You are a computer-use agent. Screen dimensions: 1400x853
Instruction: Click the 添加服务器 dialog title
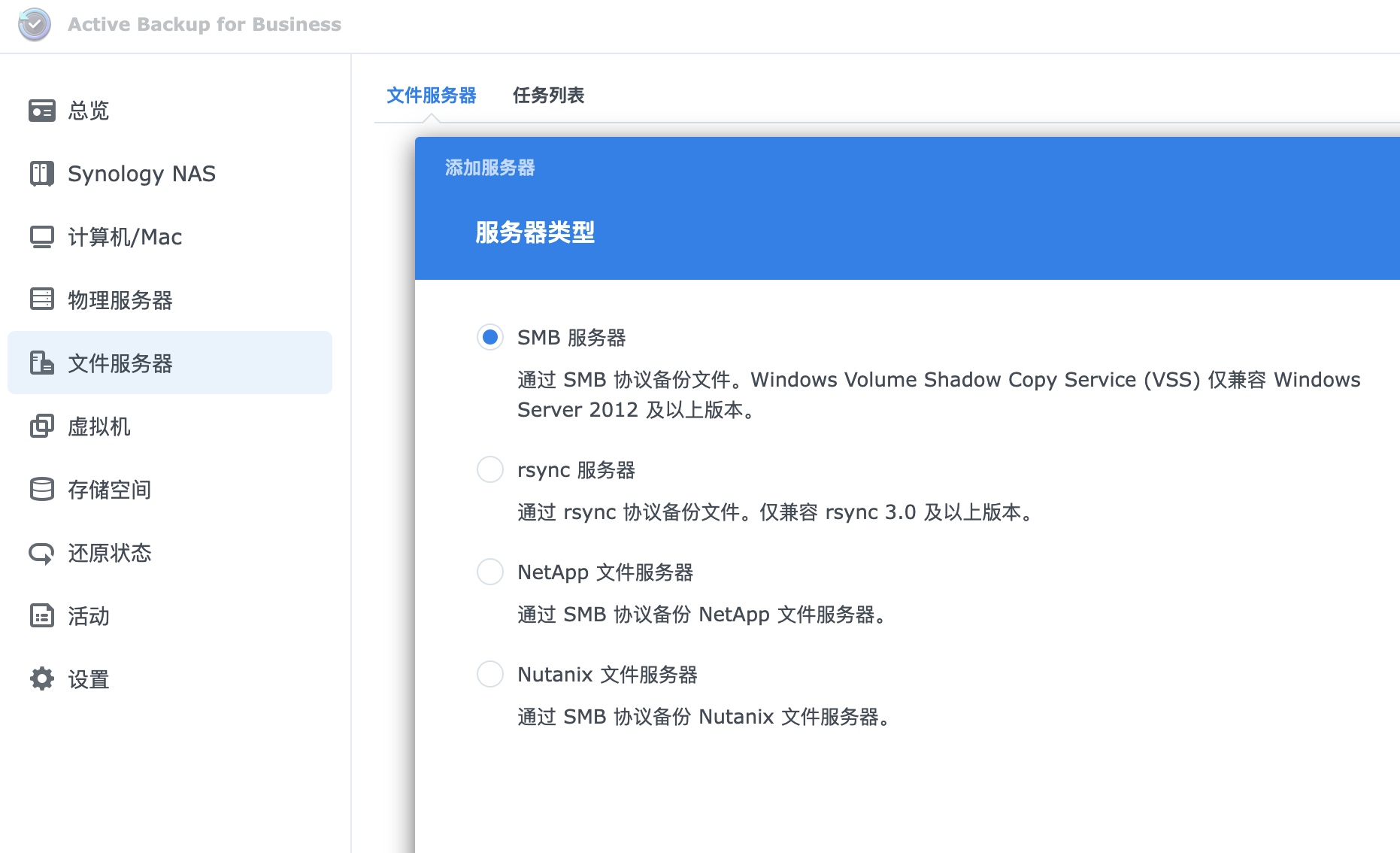coord(490,168)
